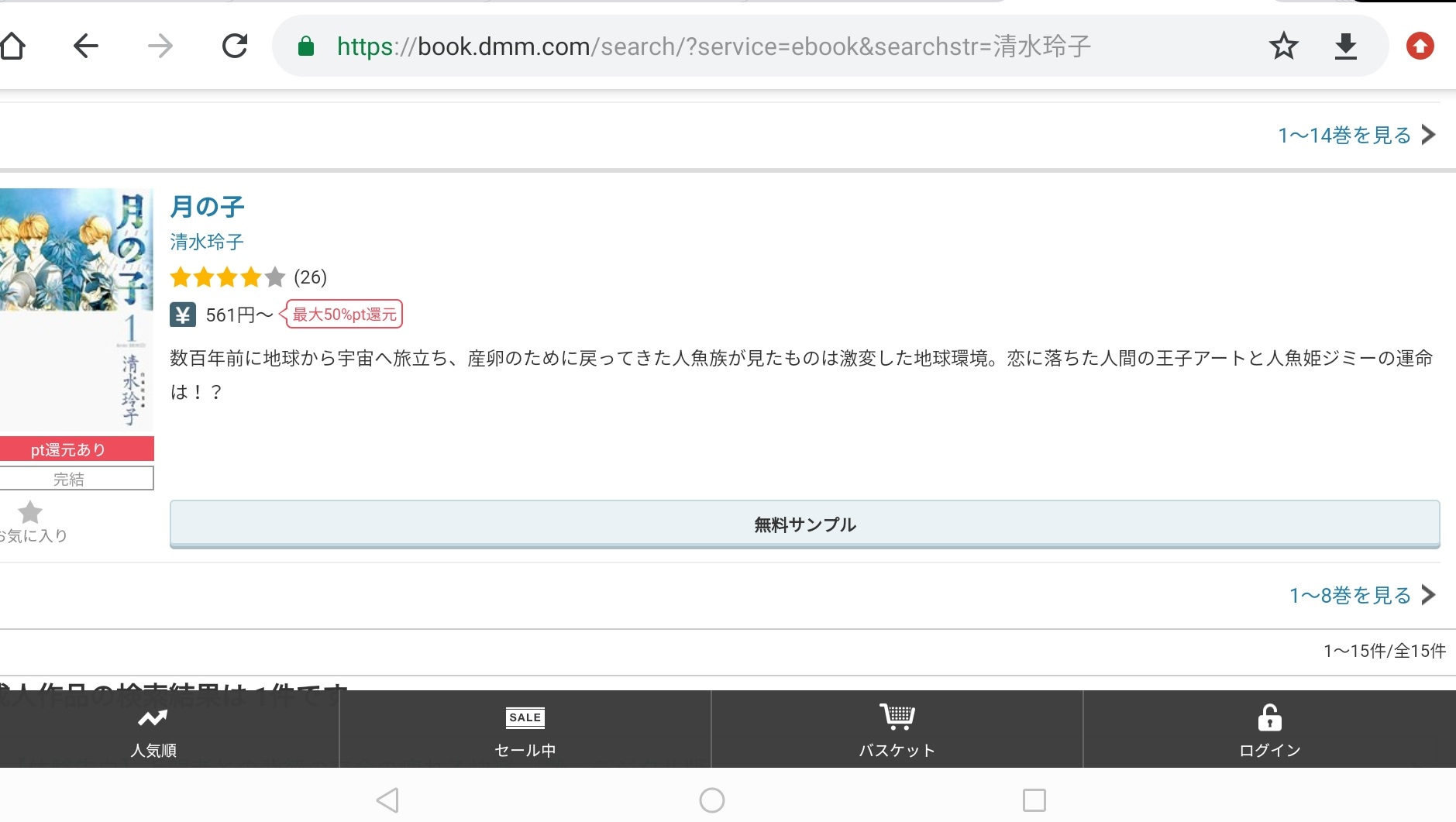
Task: Open the 月の子 title link
Action: pyautogui.click(x=207, y=207)
